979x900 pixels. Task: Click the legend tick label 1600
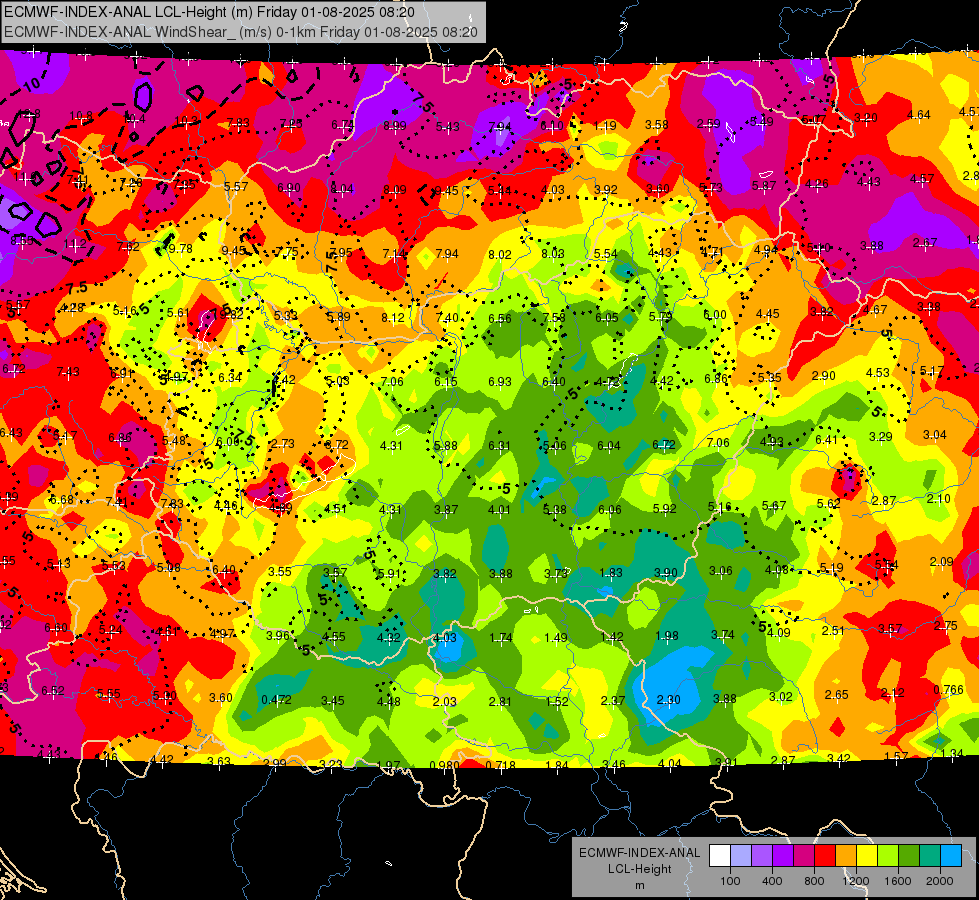898,881
